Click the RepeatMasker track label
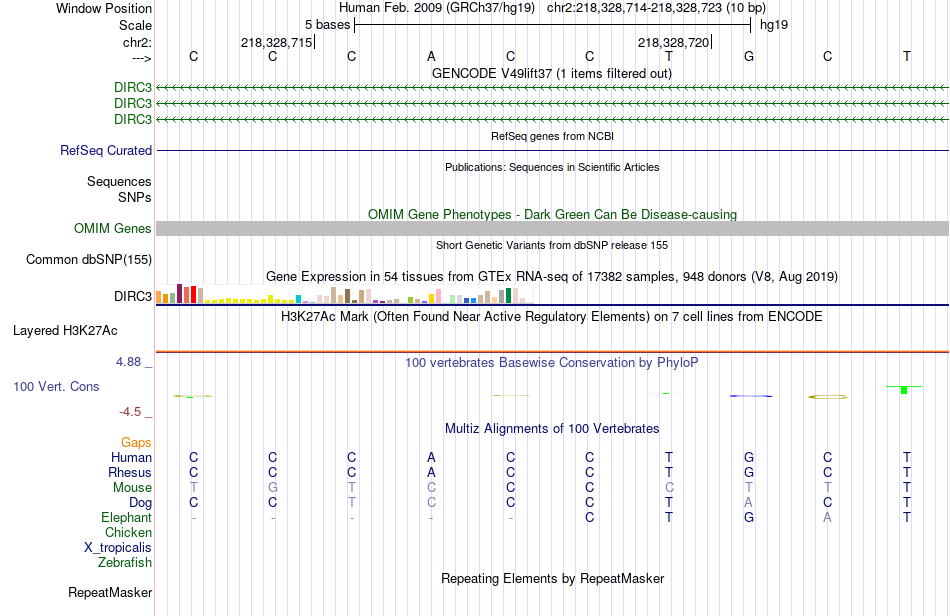The height and width of the screenshot is (616, 950). pyautogui.click(x=110, y=593)
